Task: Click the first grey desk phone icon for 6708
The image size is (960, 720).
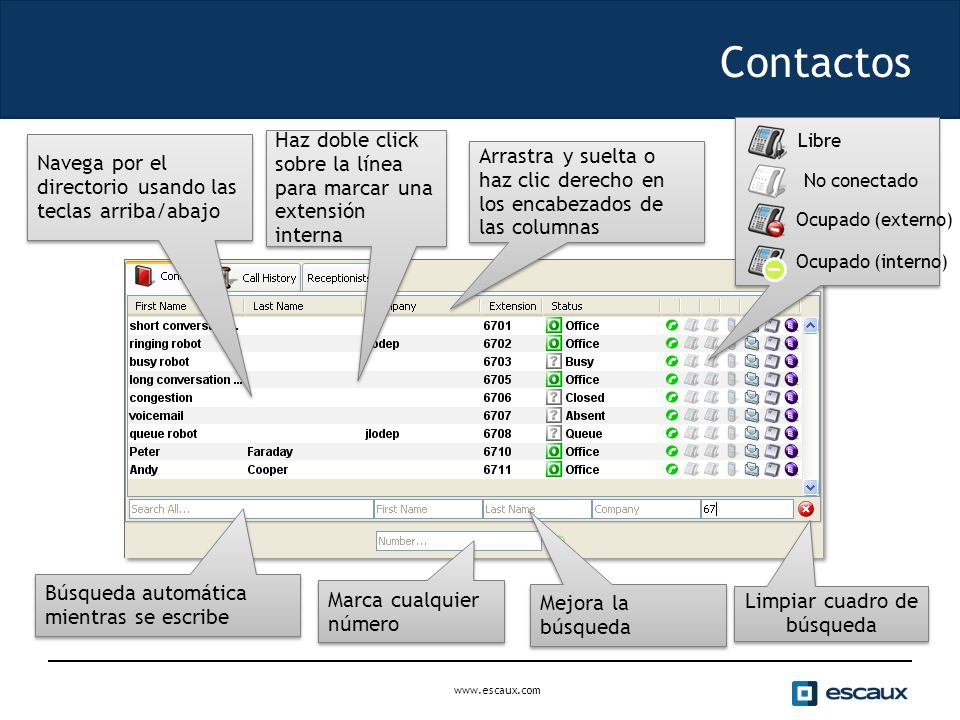Action: pos(691,433)
